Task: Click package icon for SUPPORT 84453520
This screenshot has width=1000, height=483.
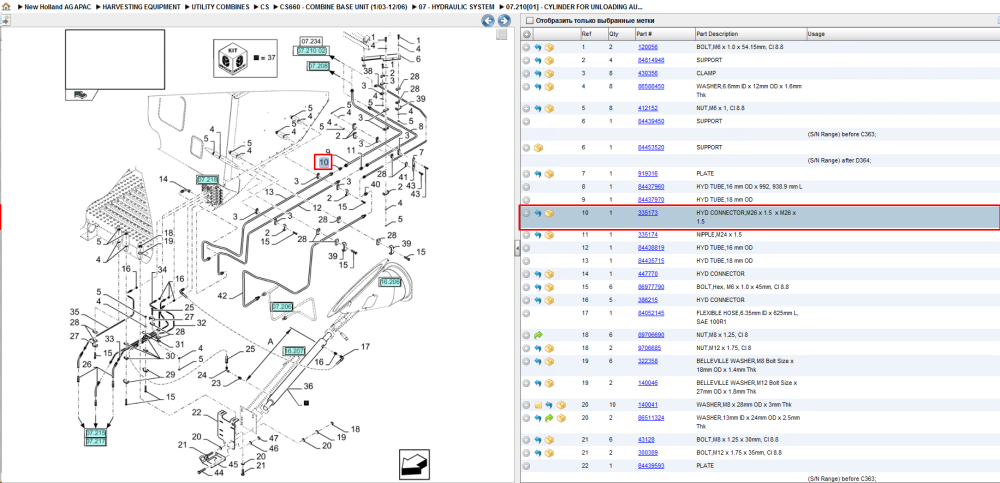Action: tap(538, 147)
